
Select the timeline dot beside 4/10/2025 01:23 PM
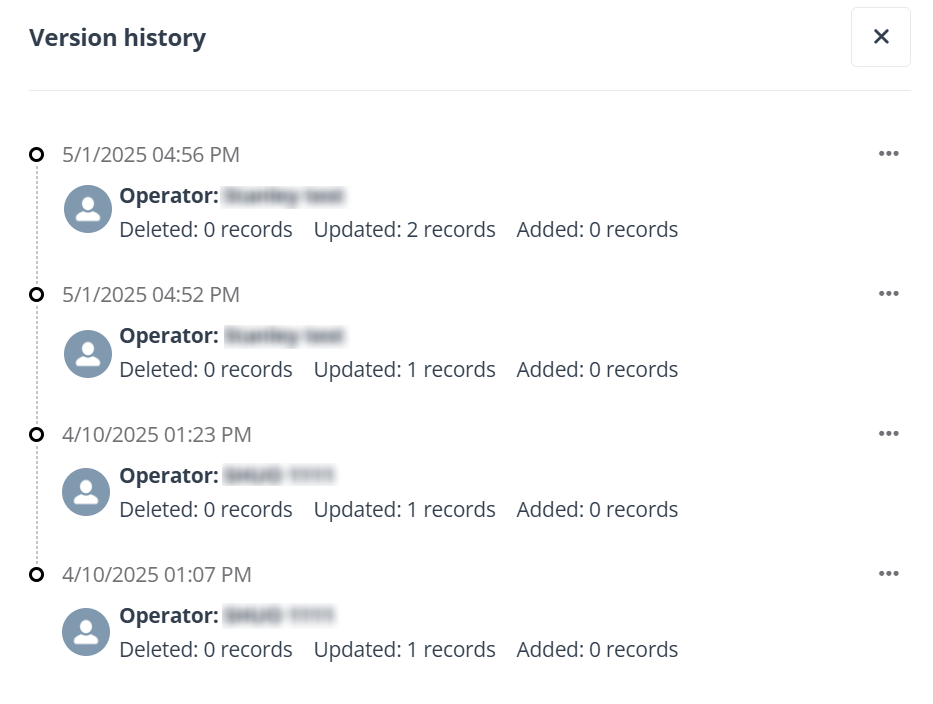point(37,433)
